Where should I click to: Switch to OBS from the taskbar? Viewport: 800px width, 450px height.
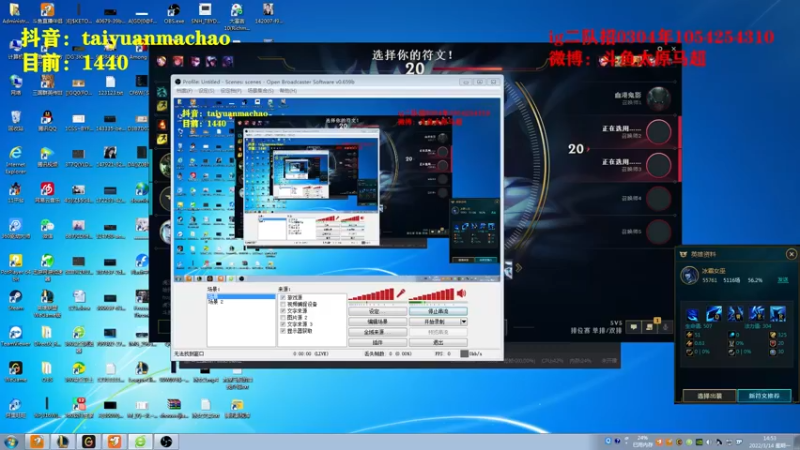[x=166, y=442]
